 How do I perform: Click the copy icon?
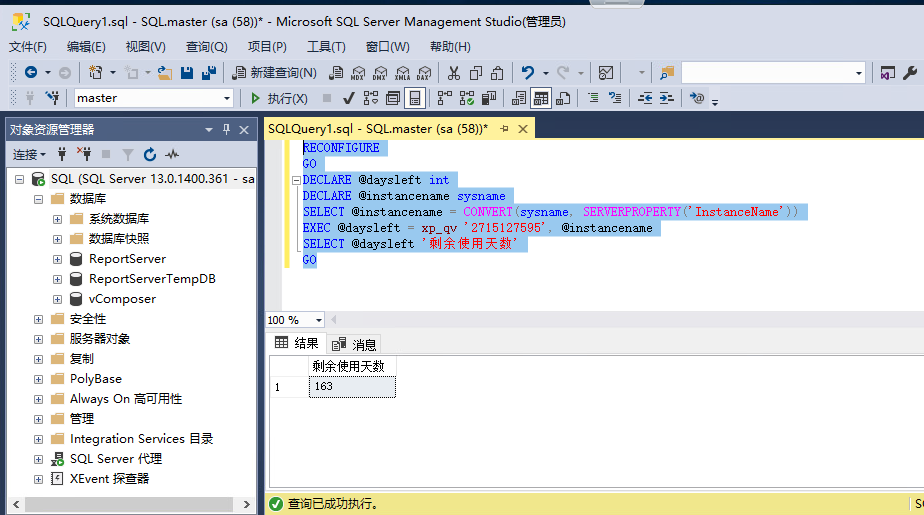(476, 73)
